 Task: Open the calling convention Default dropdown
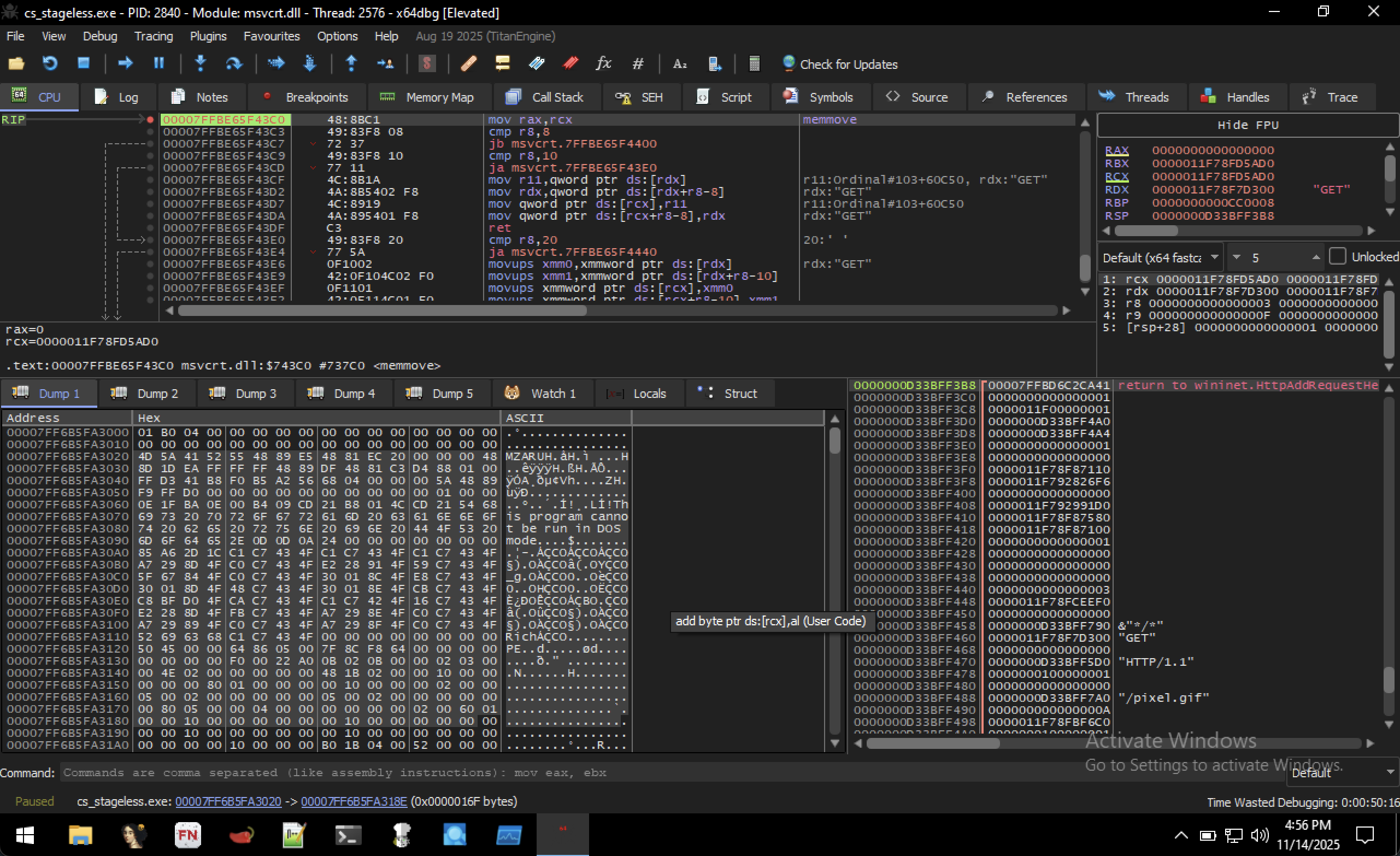click(x=1161, y=257)
